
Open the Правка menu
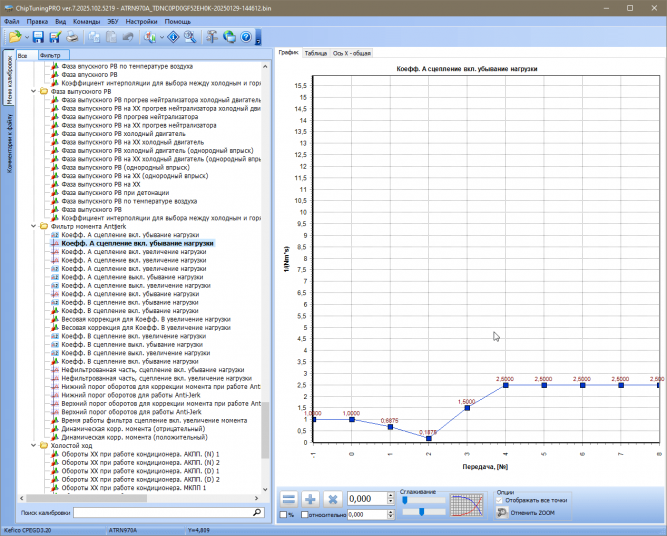[37, 21]
